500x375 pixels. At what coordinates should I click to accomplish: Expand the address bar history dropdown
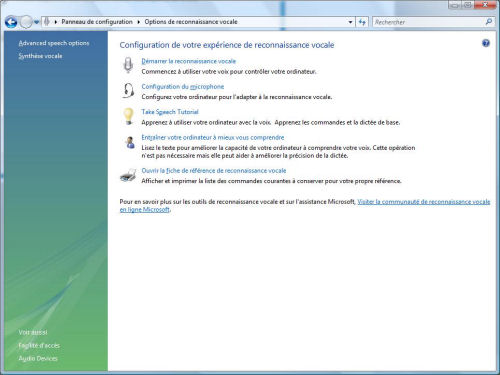[x=350, y=22]
